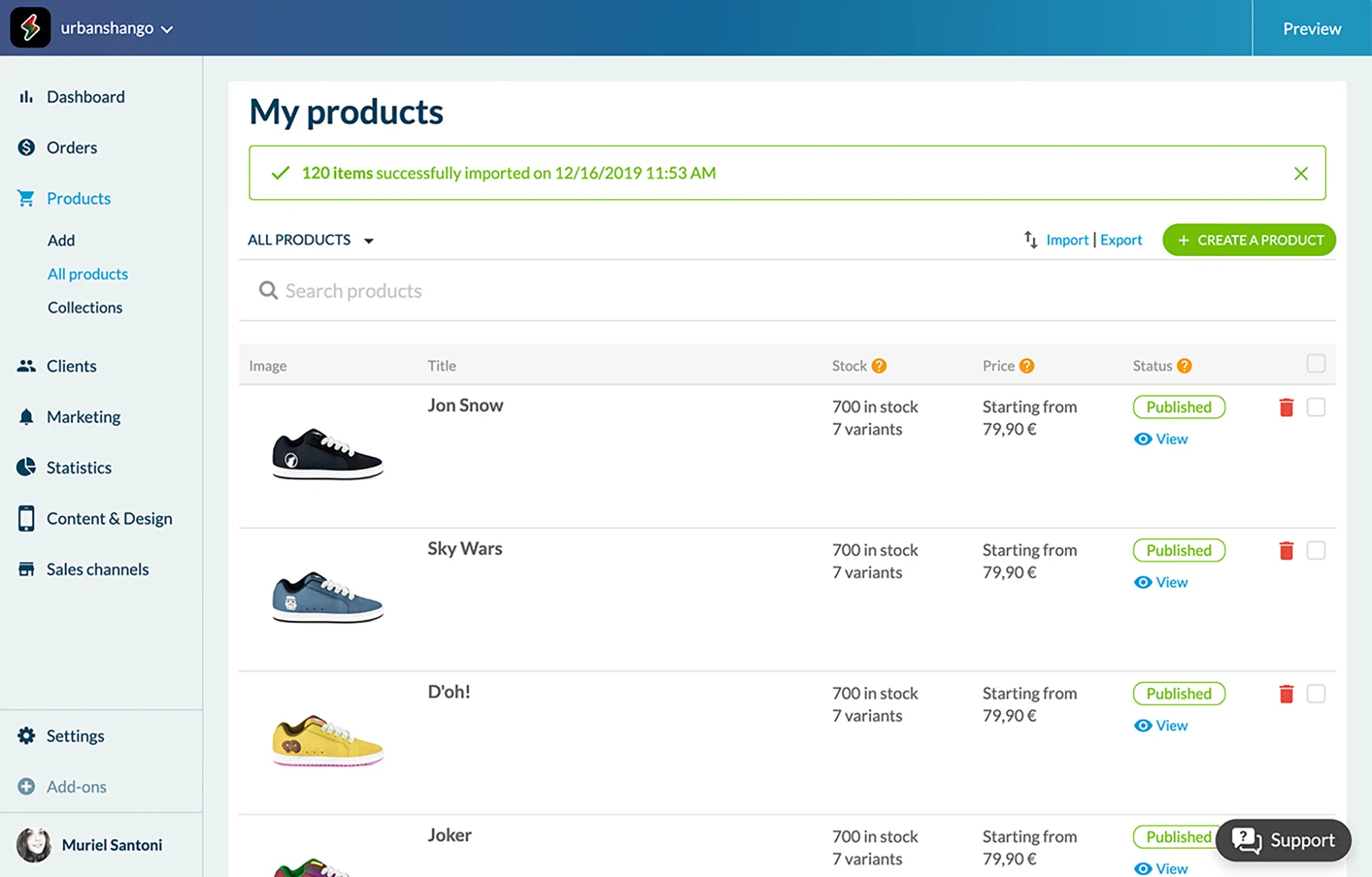Open the Collections submenu item
The height and width of the screenshot is (877, 1372).
click(x=85, y=307)
